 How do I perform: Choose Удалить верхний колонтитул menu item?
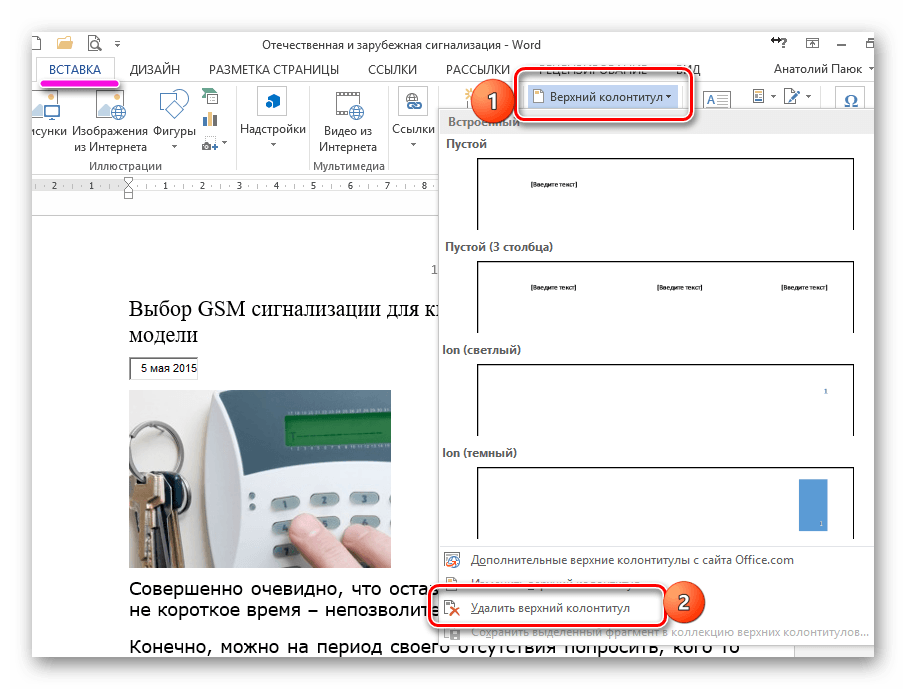click(x=550, y=607)
